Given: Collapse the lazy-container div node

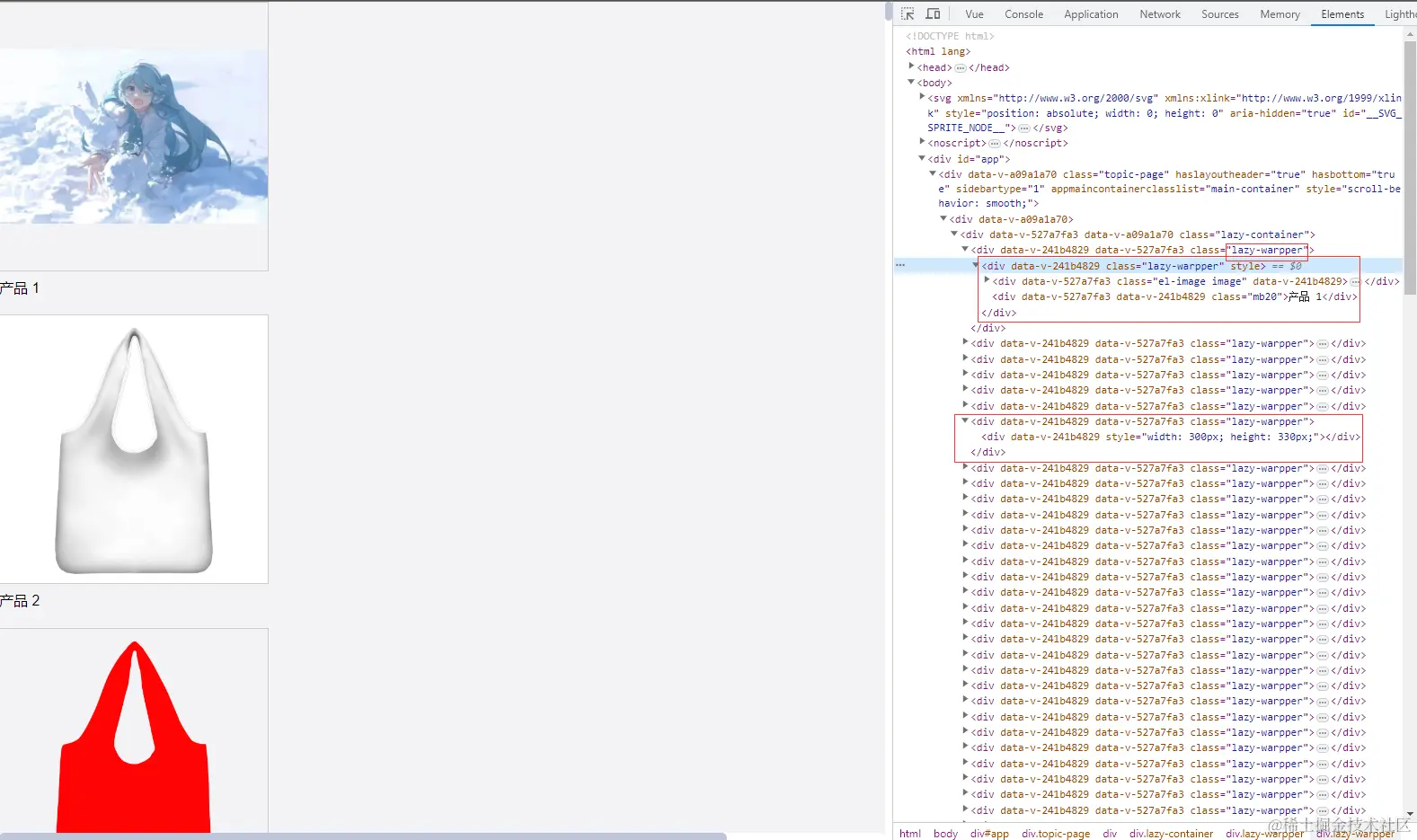Looking at the screenshot, I should click(x=954, y=234).
